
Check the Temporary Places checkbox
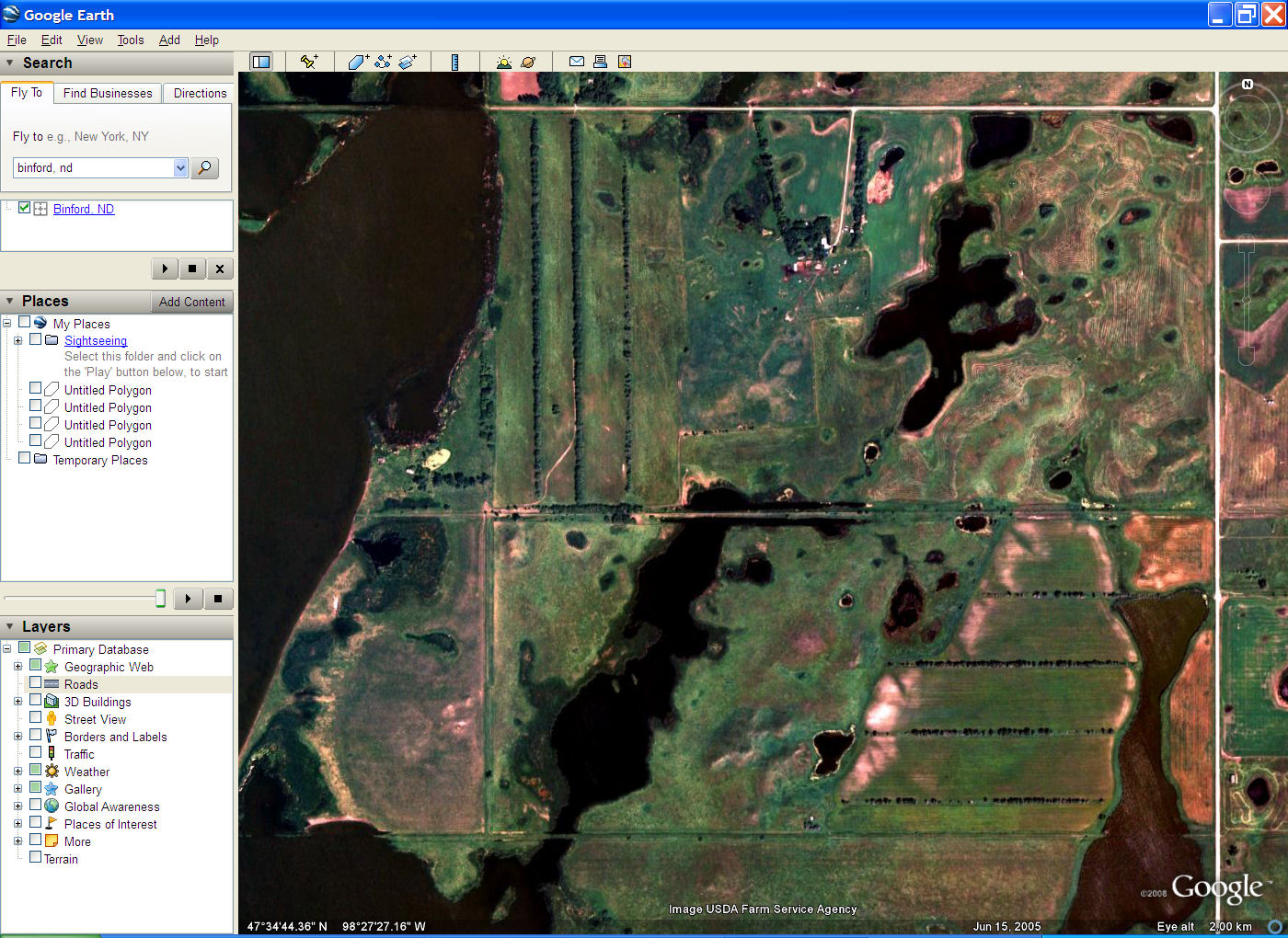click(24, 458)
